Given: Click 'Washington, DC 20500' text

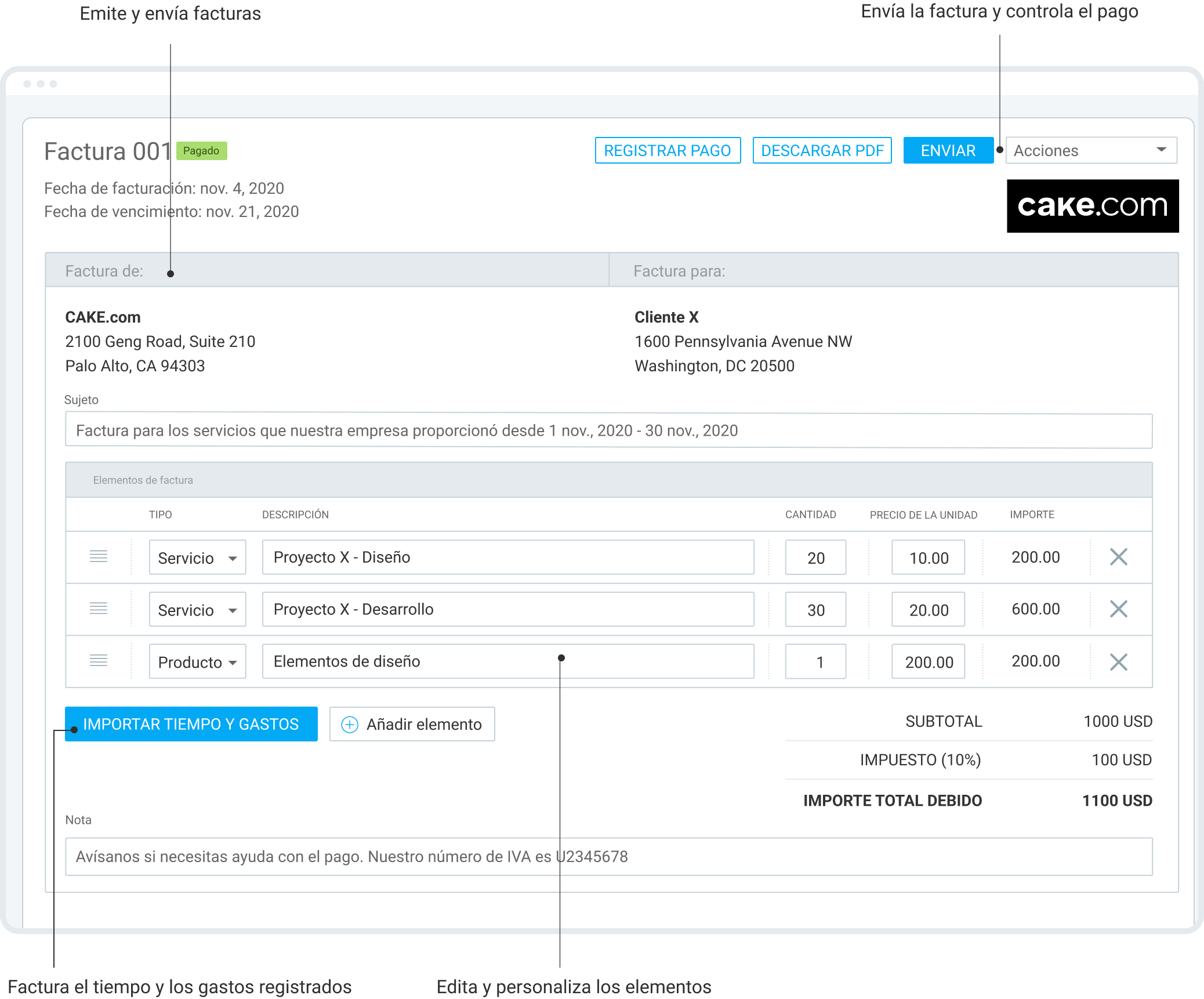Looking at the screenshot, I should pos(715,366).
